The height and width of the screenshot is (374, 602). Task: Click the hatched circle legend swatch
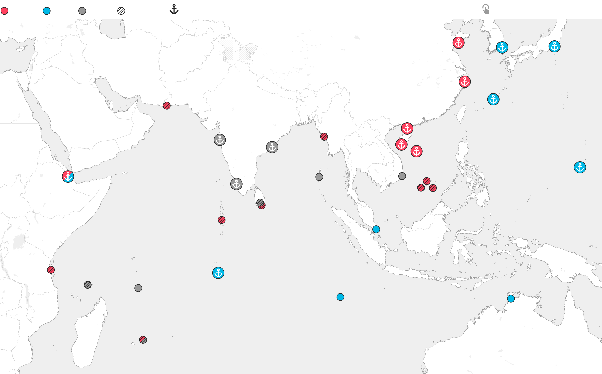tap(121, 11)
